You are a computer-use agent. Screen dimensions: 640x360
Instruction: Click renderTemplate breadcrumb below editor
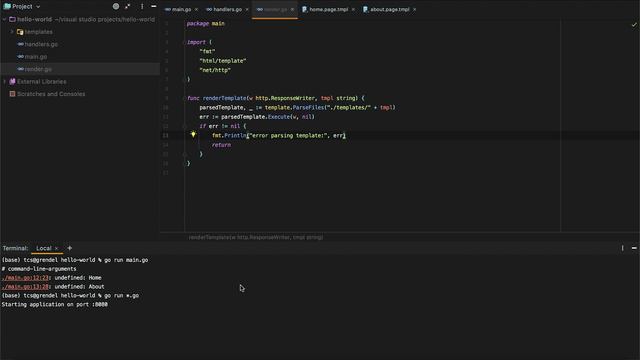pos(256,237)
